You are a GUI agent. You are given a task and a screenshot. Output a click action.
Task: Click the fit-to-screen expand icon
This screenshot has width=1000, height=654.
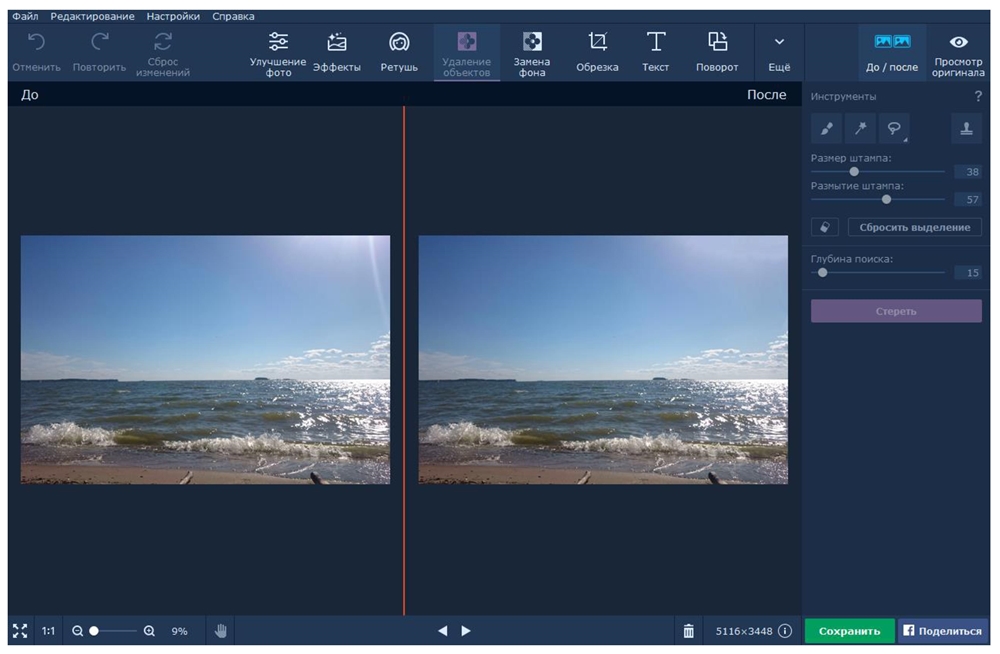(20, 631)
